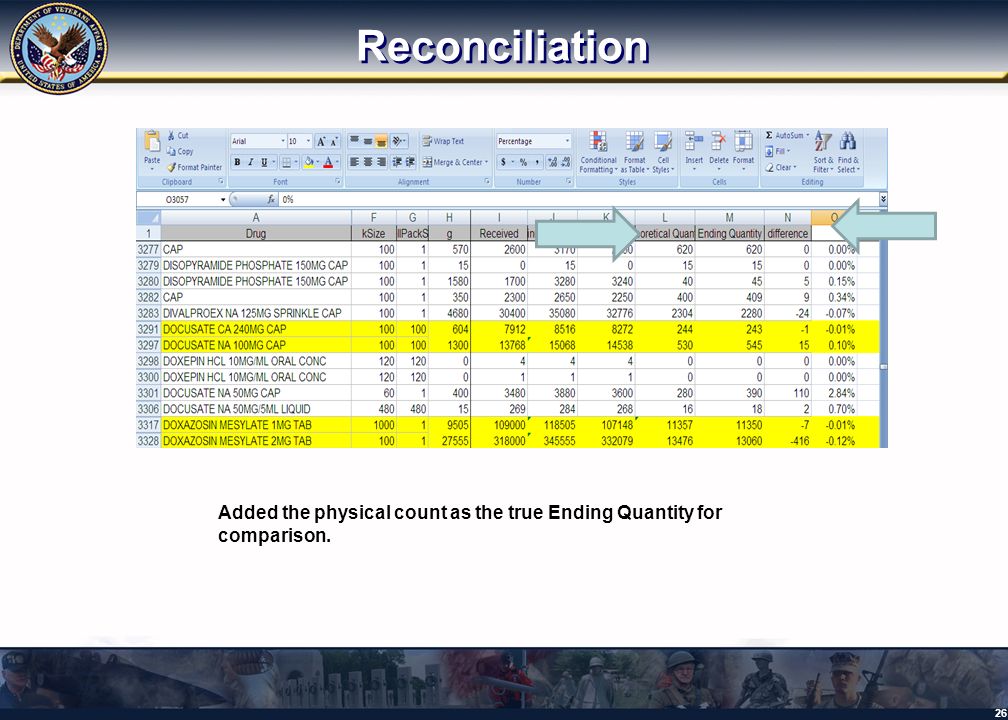Open the Borders dropdown arrow
1008x720 pixels.
(296, 162)
